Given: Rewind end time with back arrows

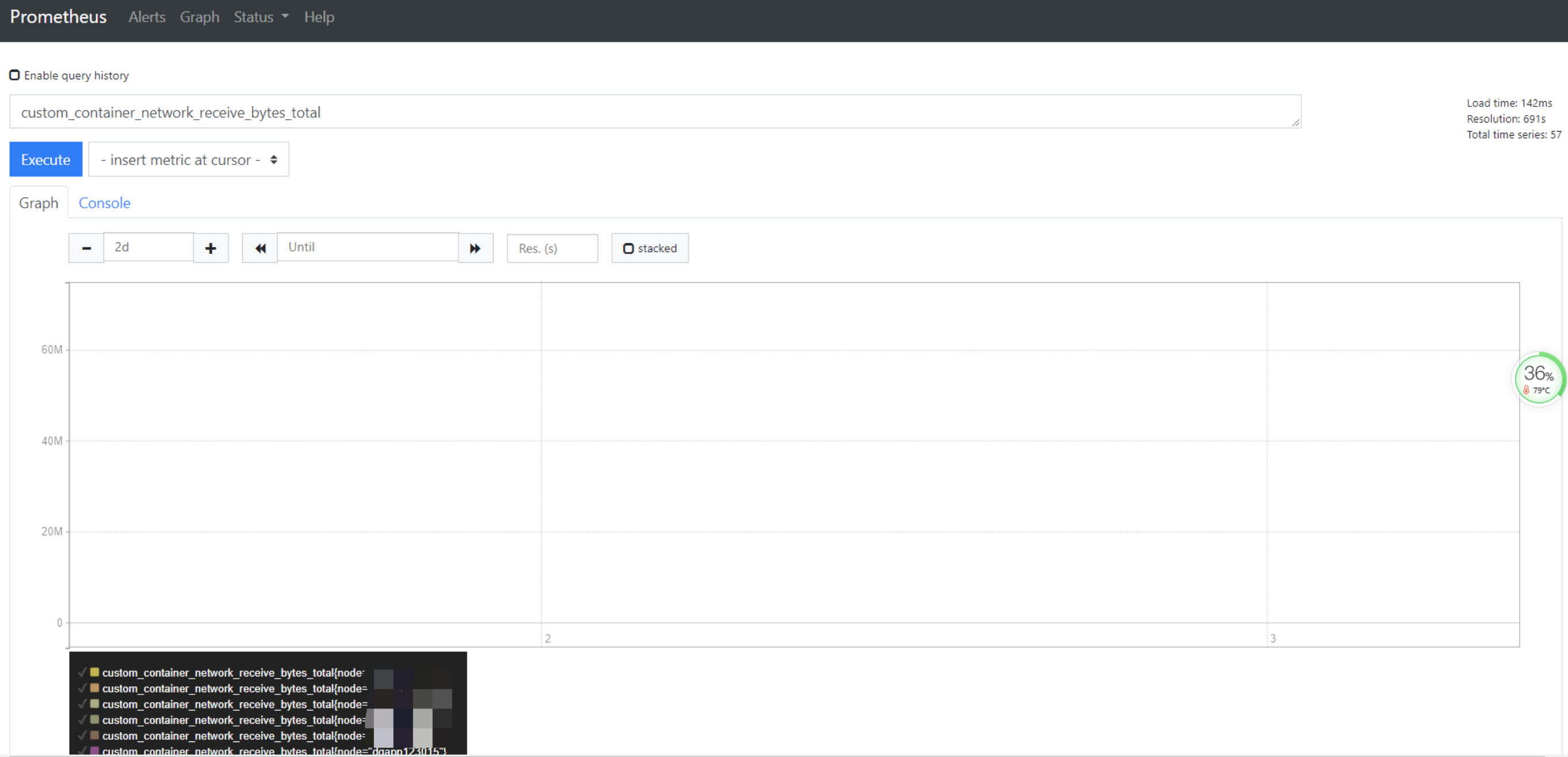Looking at the screenshot, I should point(260,248).
